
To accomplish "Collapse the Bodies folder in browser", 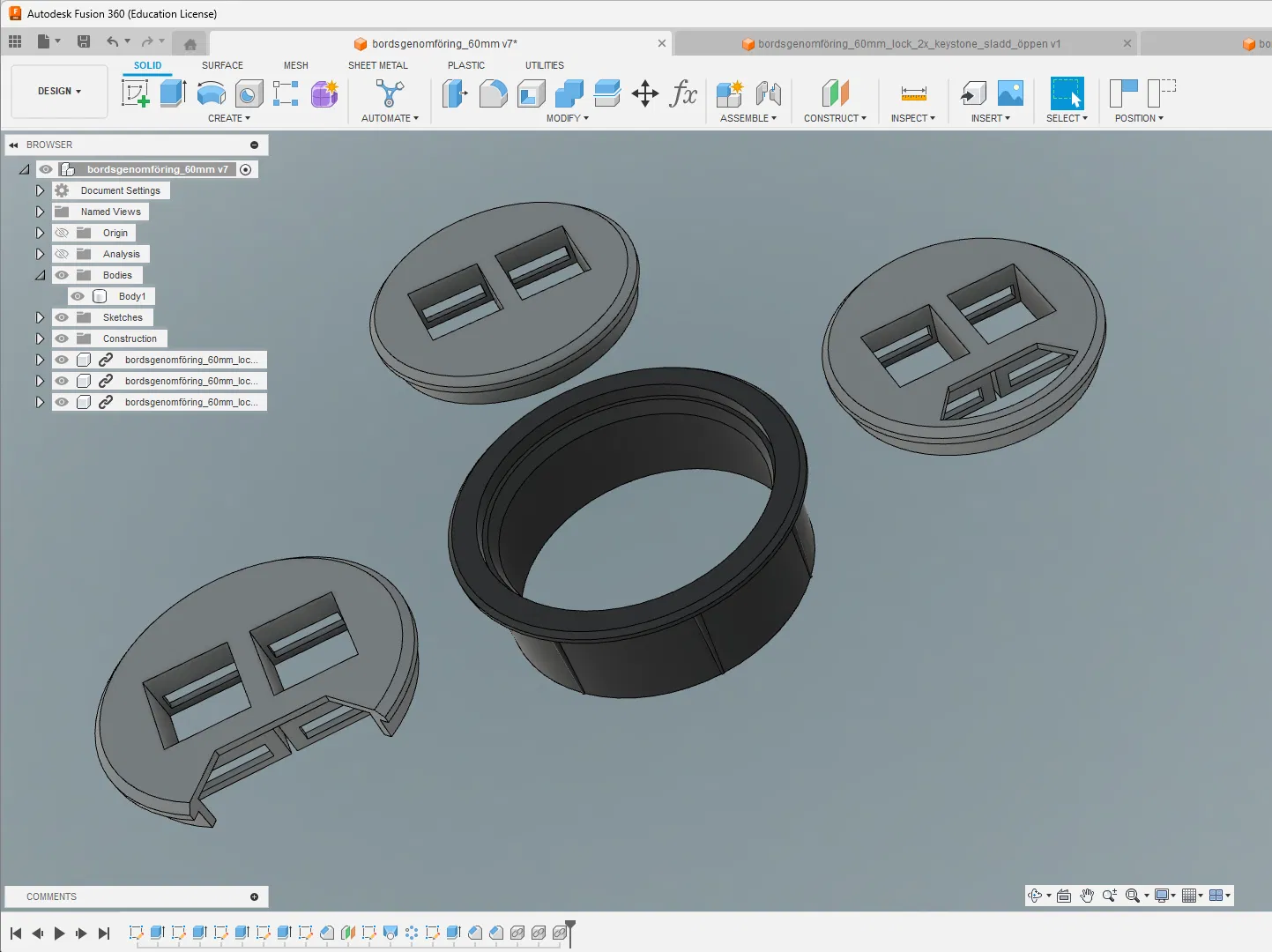I will pos(40,275).
